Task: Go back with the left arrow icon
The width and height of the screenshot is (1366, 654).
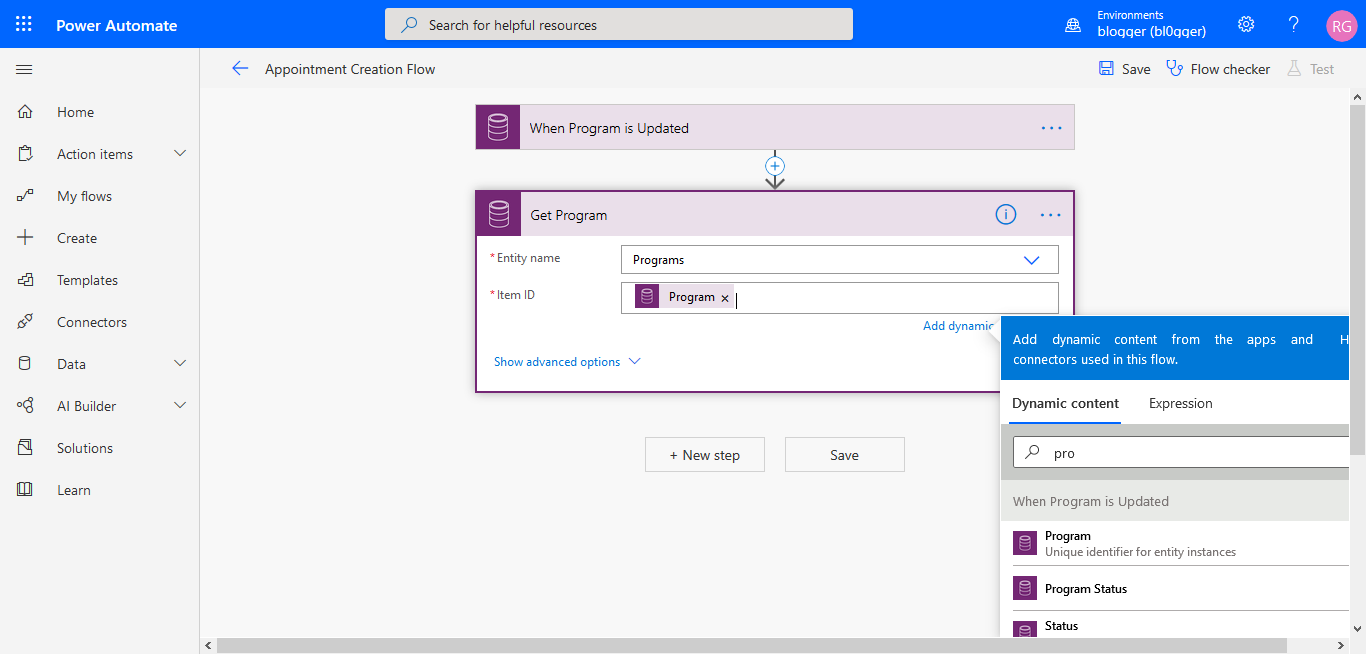Action: coord(240,68)
